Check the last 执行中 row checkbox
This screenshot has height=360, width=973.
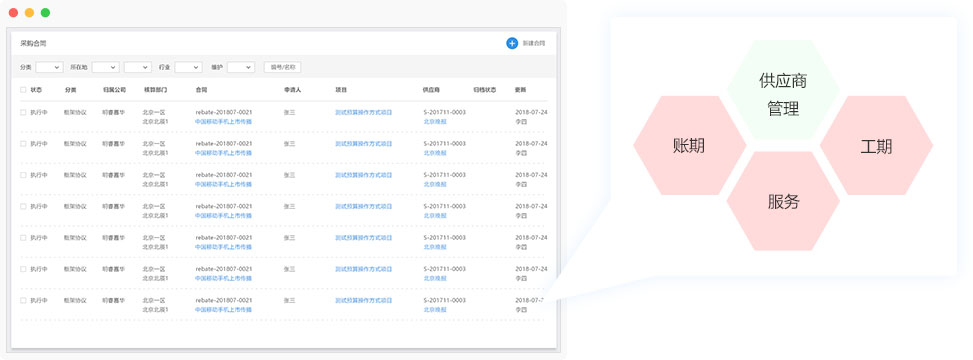23,300
